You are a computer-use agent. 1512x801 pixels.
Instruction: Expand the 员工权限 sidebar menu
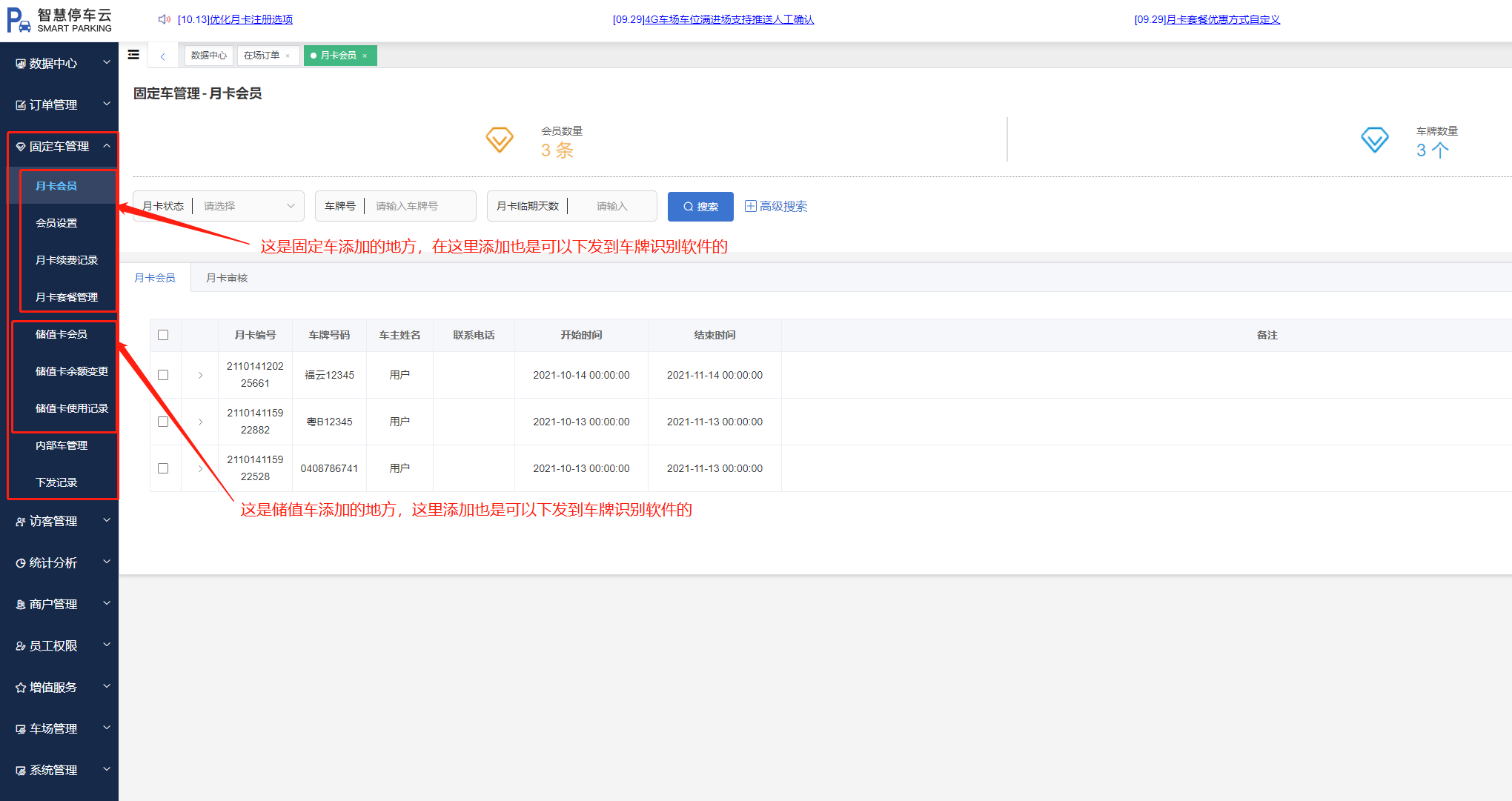[x=107, y=645]
